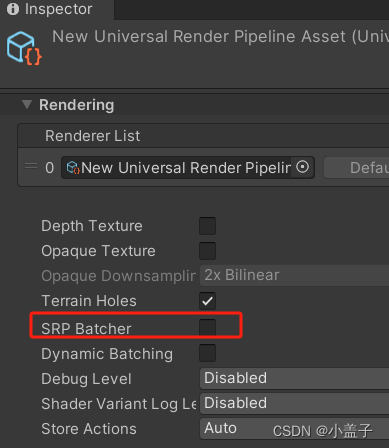Open object picker circle for renderer slot

click(303, 167)
